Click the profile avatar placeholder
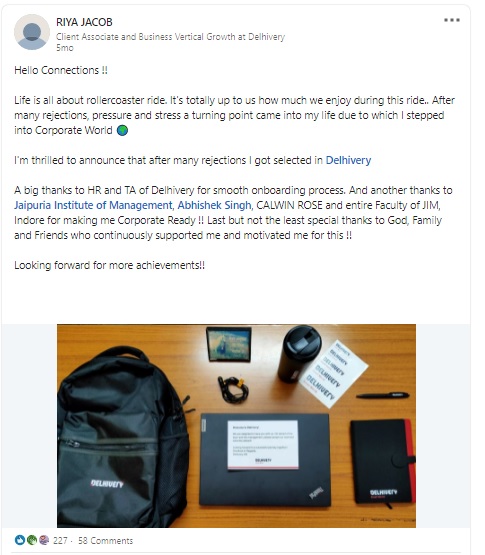The width and height of the screenshot is (485, 555). point(32,32)
